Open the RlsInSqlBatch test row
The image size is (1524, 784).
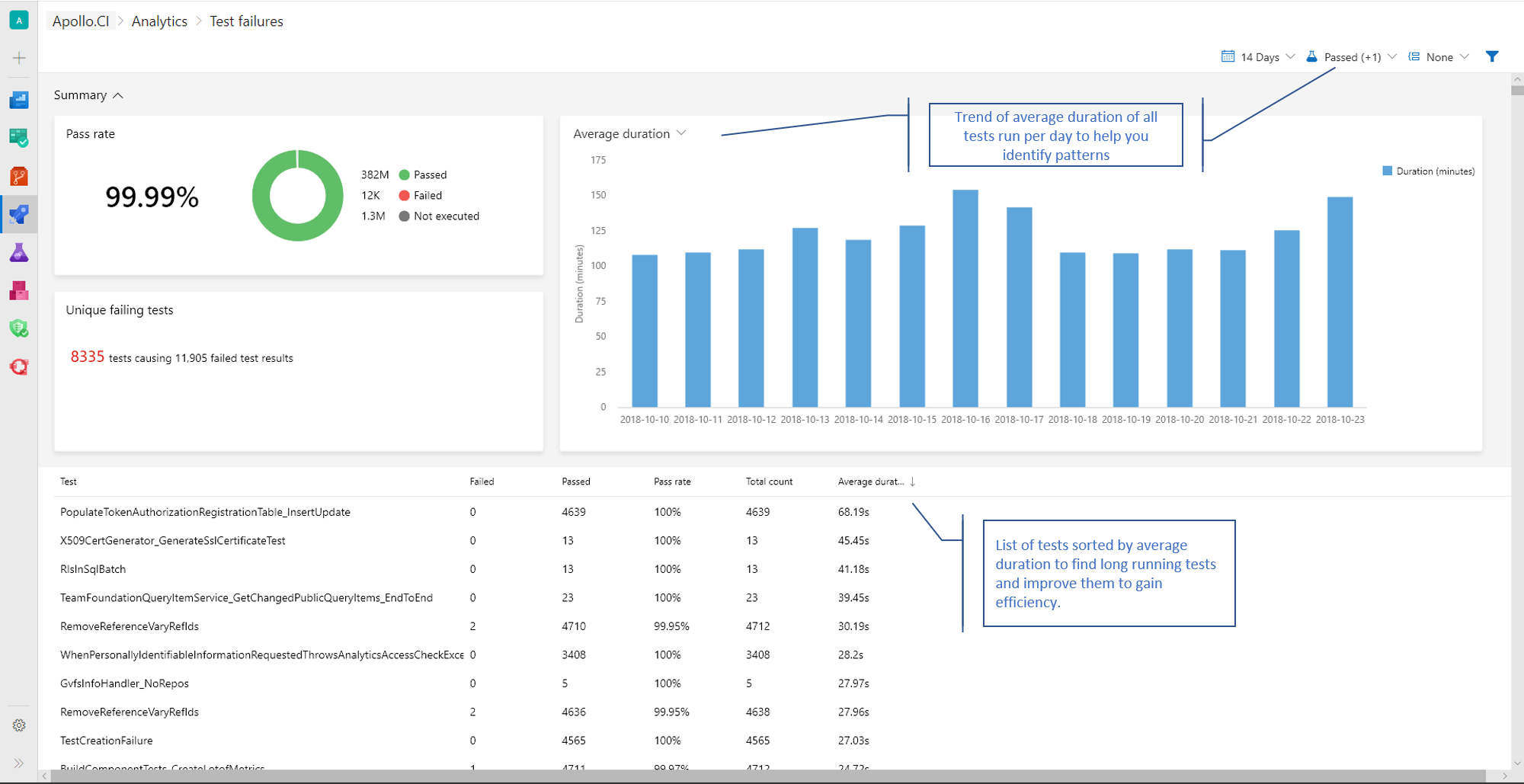coord(93,569)
